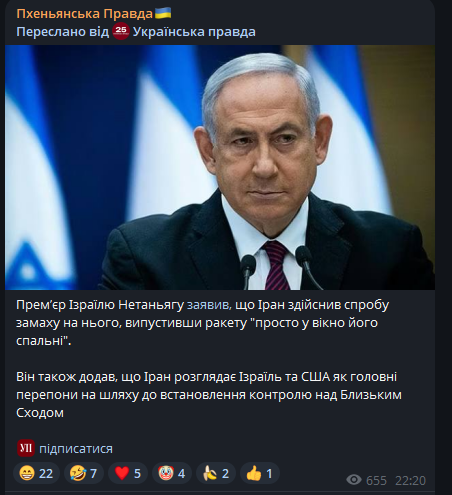Click the grinning face reaction with 22
452x495 pixels.
click(36, 473)
